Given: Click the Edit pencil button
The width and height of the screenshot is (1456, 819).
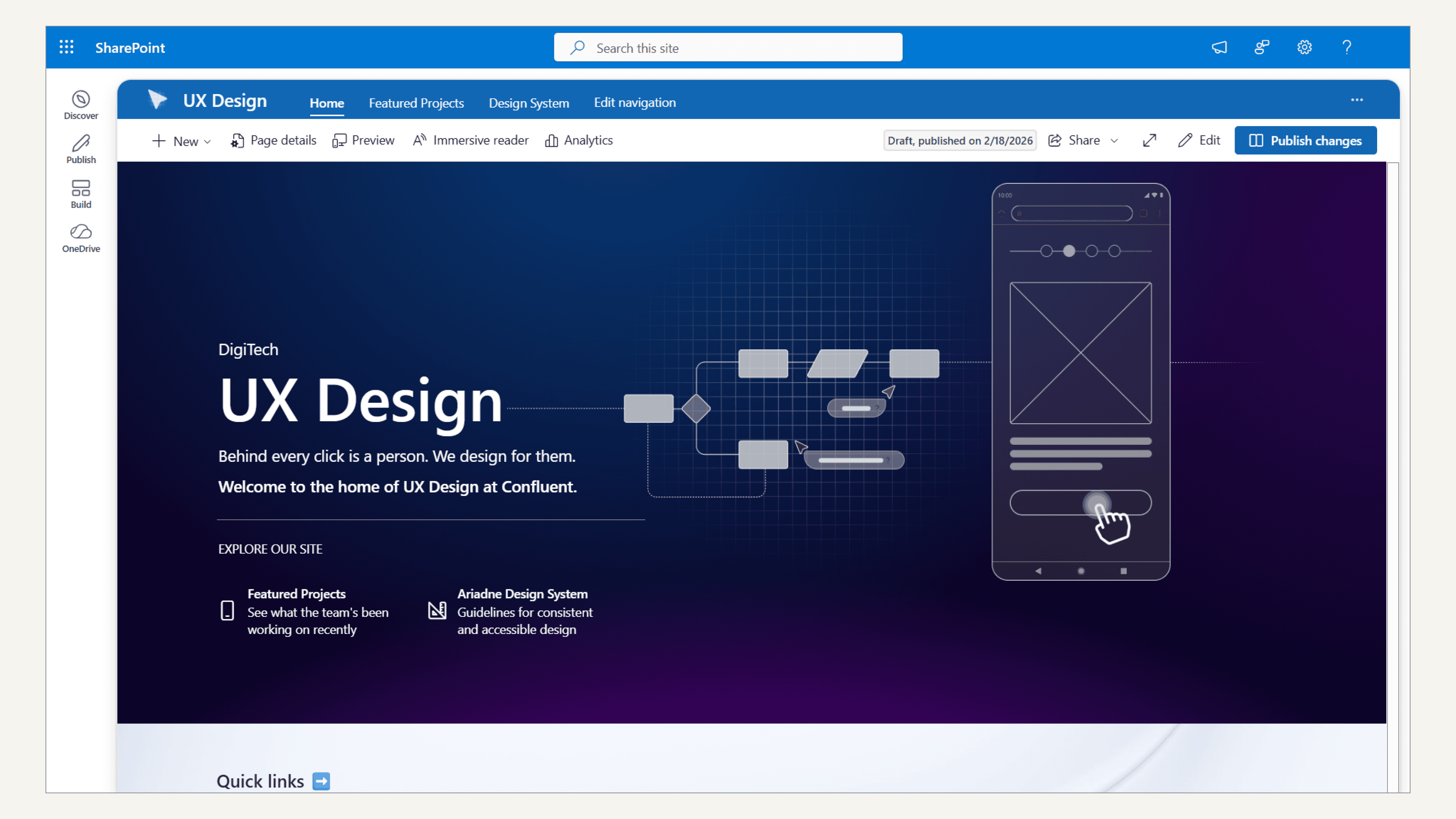Looking at the screenshot, I should [1199, 140].
